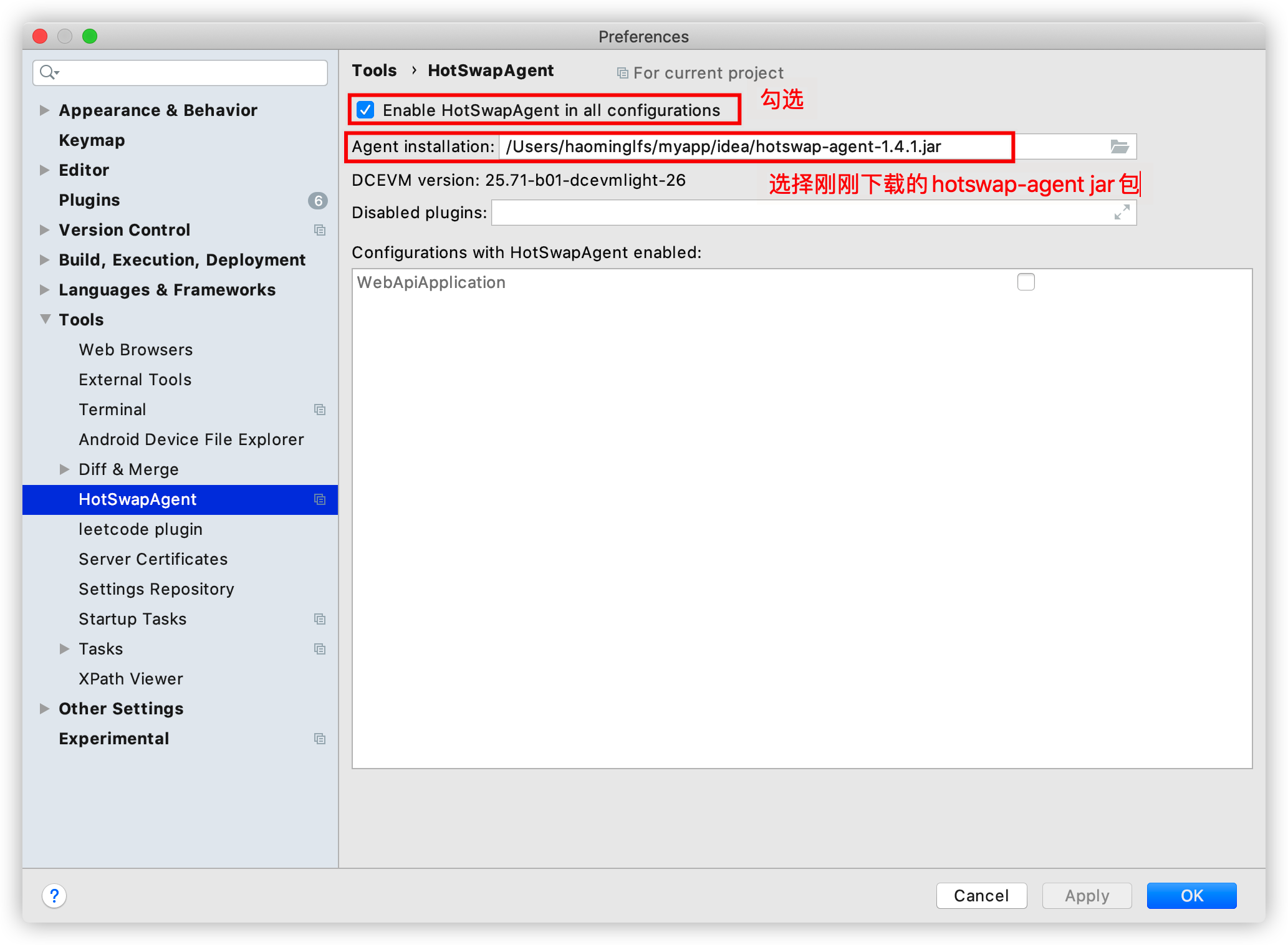Click the OK button
Image resolution: width=1288 pixels, height=945 pixels.
click(1191, 896)
